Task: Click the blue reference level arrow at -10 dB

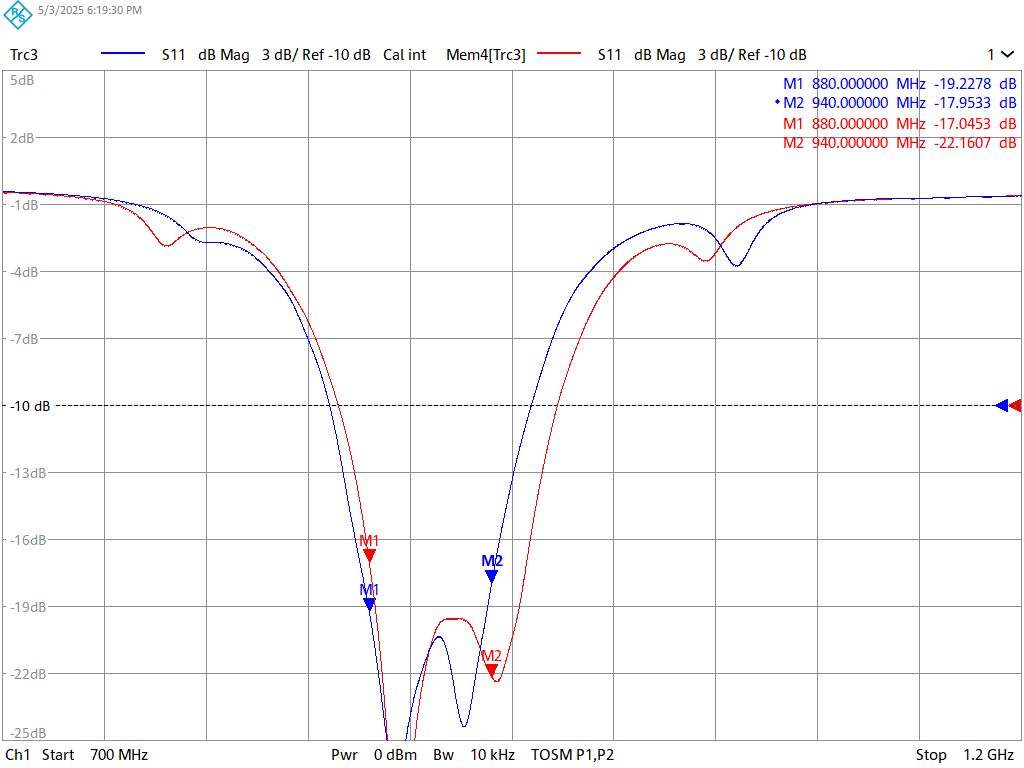Action: pyautogui.click(x=1002, y=406)
